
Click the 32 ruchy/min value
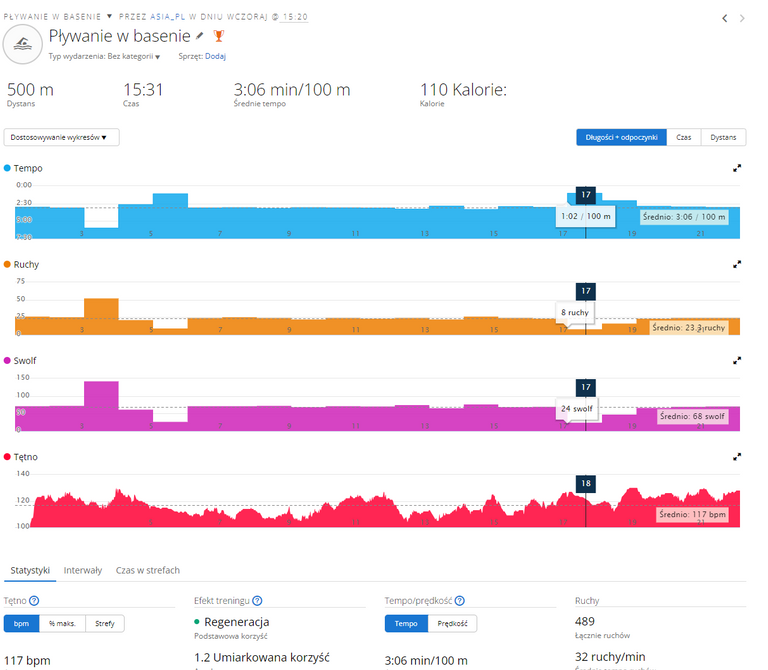coord(610,657)
